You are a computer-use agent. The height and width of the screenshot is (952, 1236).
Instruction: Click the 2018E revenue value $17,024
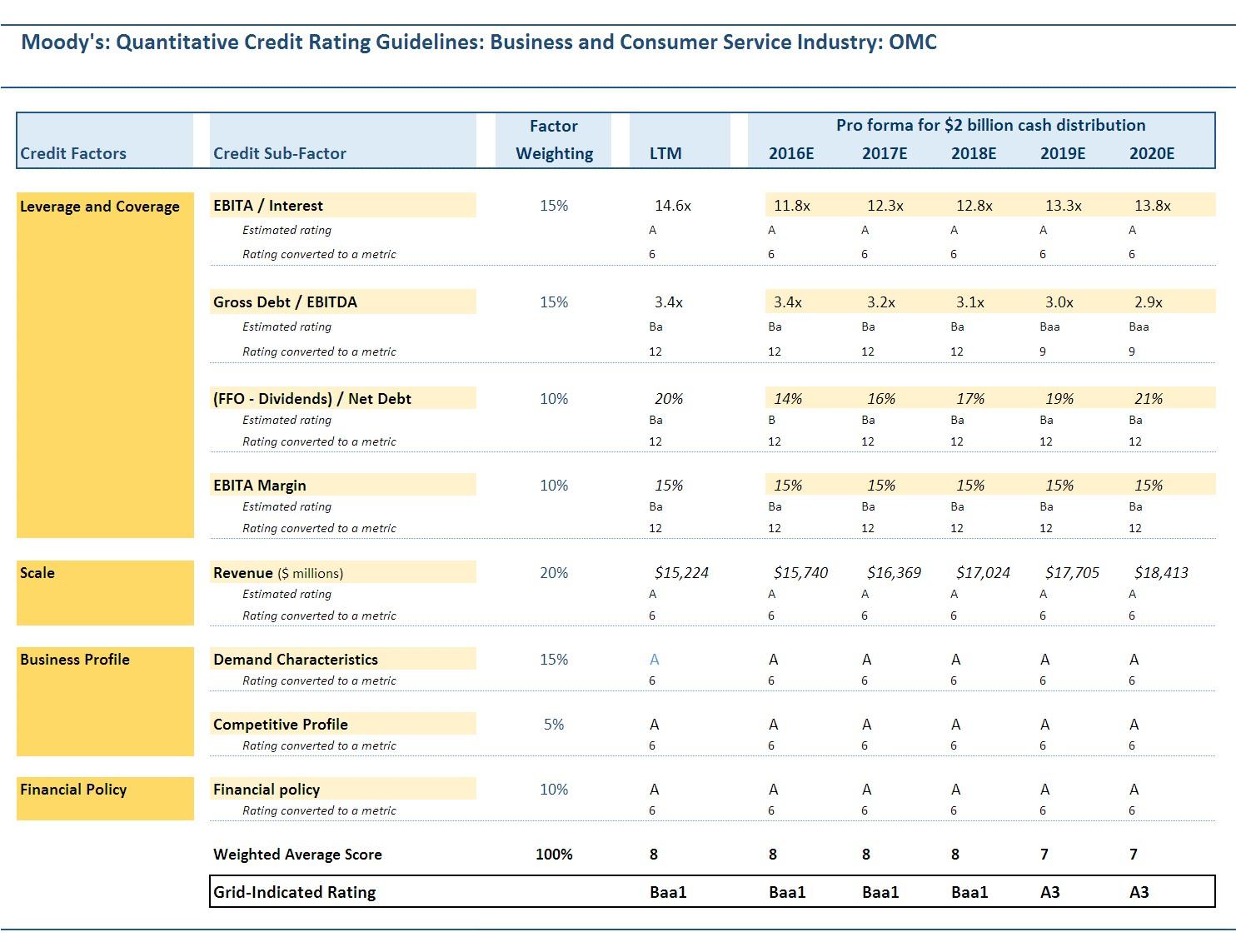tap(983, 573)
